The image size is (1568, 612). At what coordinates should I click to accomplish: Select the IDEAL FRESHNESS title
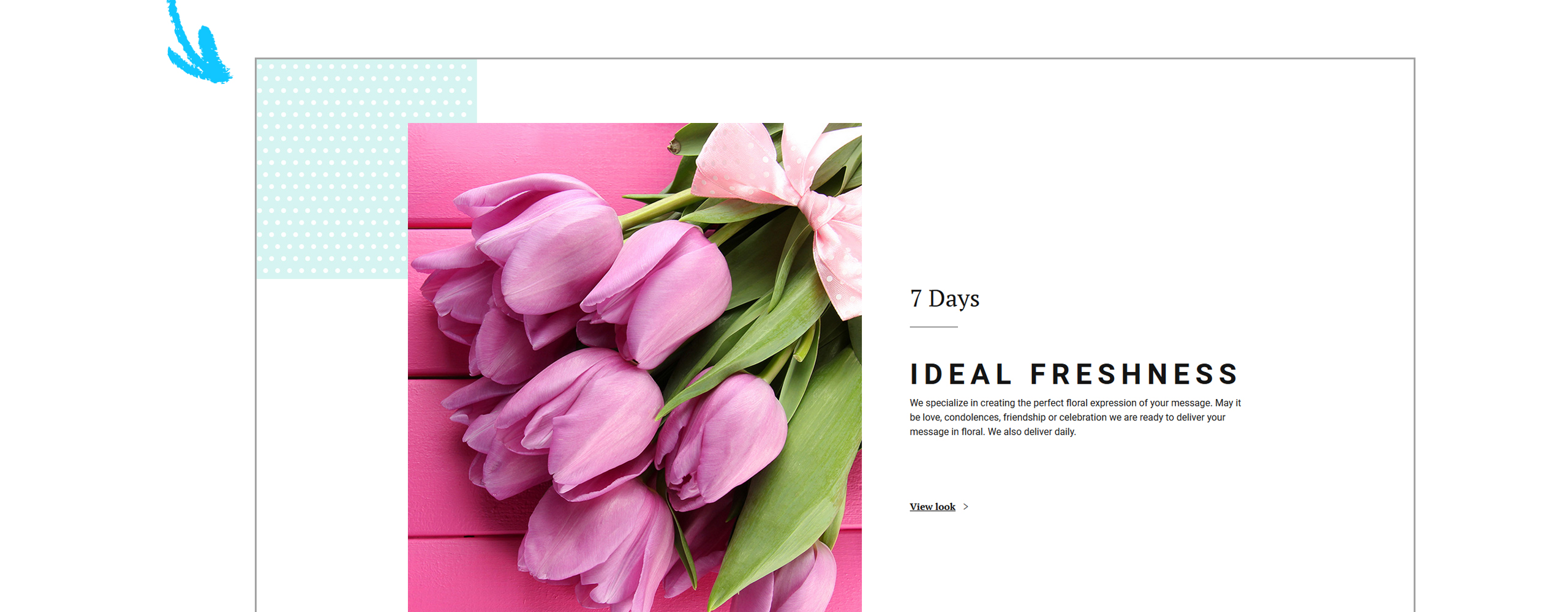coord(1074,374)
